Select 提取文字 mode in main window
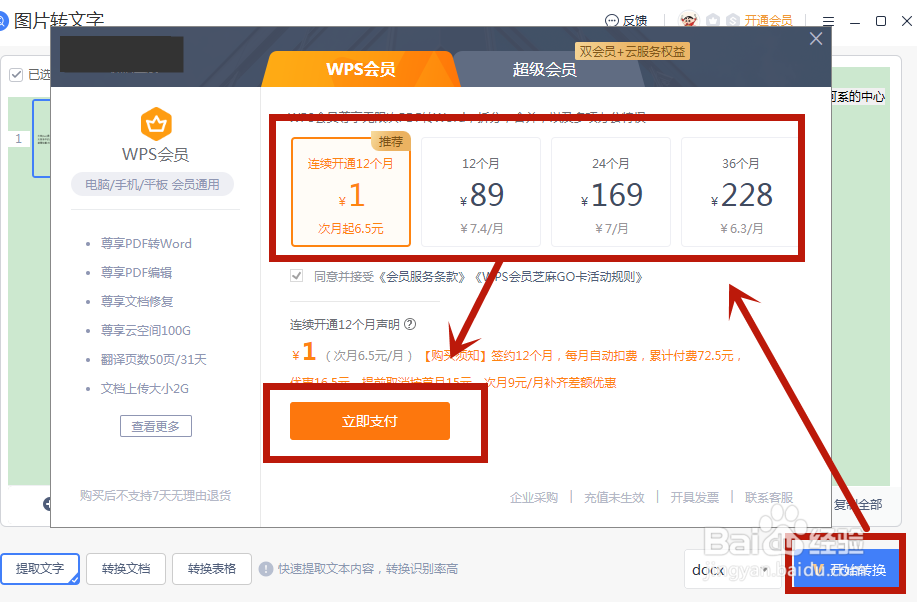917x602 pixels. tap(40, 569)
